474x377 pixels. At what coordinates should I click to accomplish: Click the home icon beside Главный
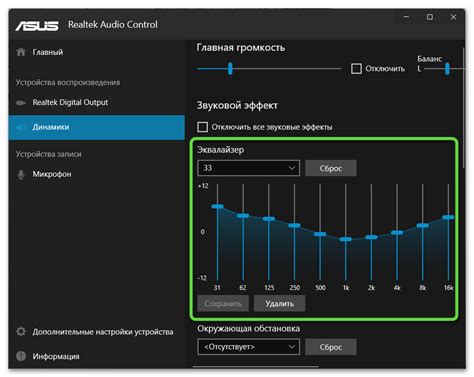tap(21, 52)
